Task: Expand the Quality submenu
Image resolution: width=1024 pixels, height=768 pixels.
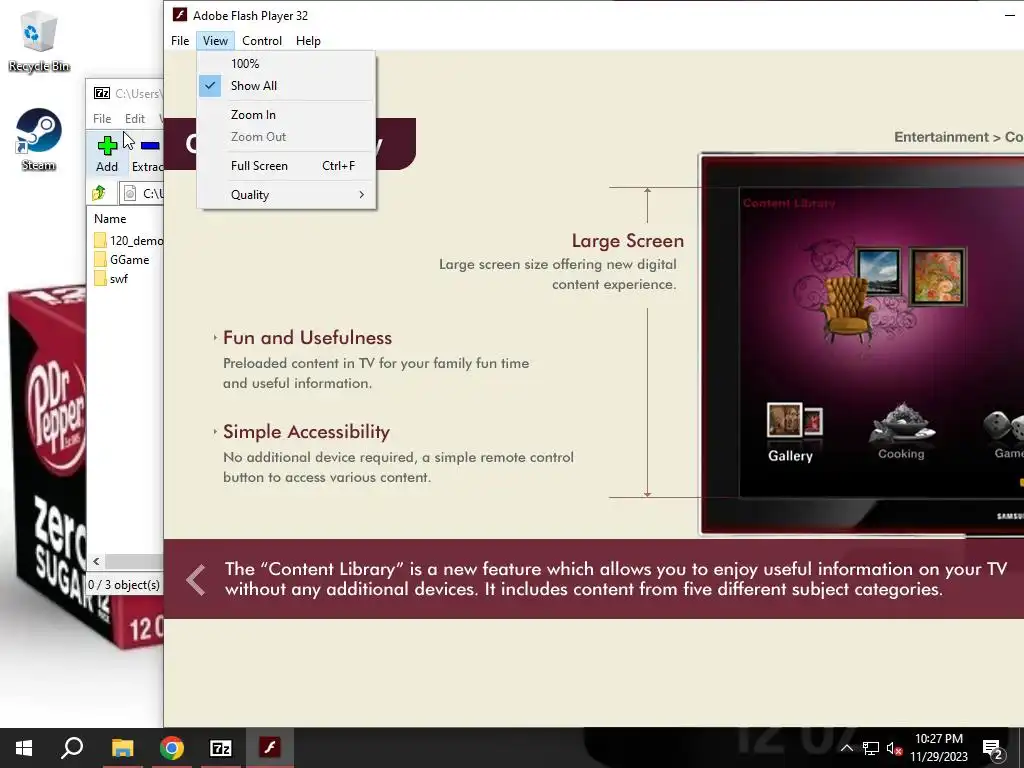Action: point(286,195)
